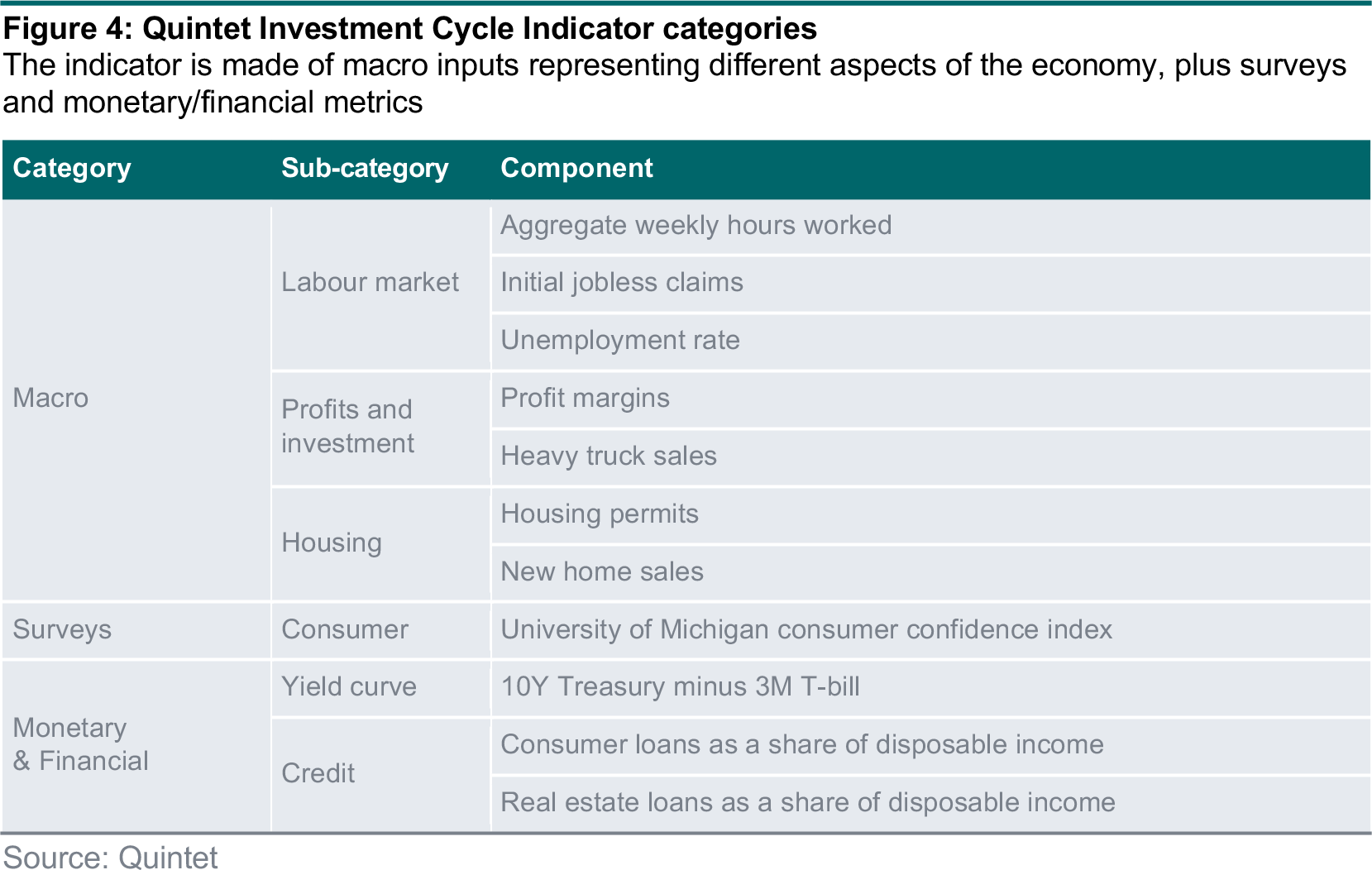Click the Component column header
The image size is (1372, 870).
(x=576, y=168)
